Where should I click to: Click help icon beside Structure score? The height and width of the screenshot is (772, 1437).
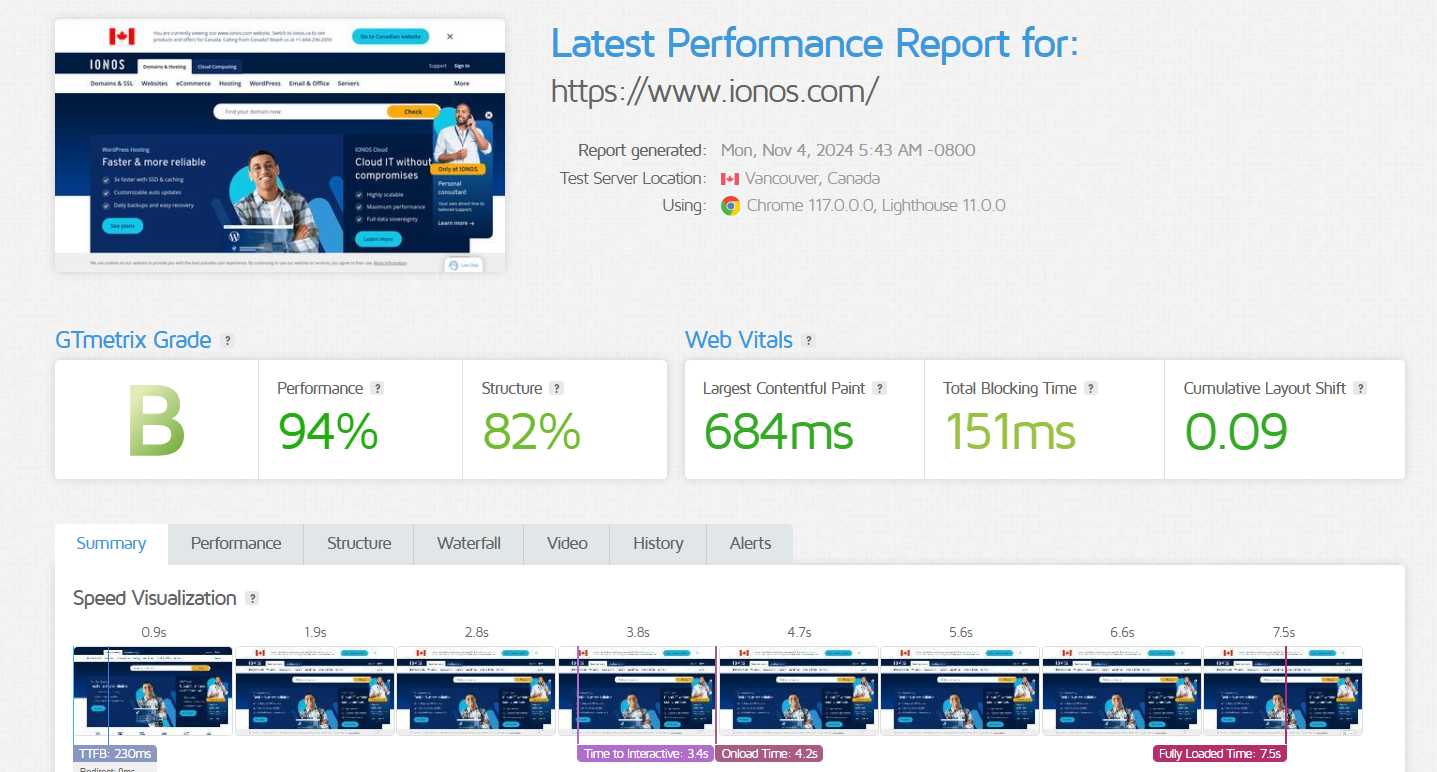(557, 389)
